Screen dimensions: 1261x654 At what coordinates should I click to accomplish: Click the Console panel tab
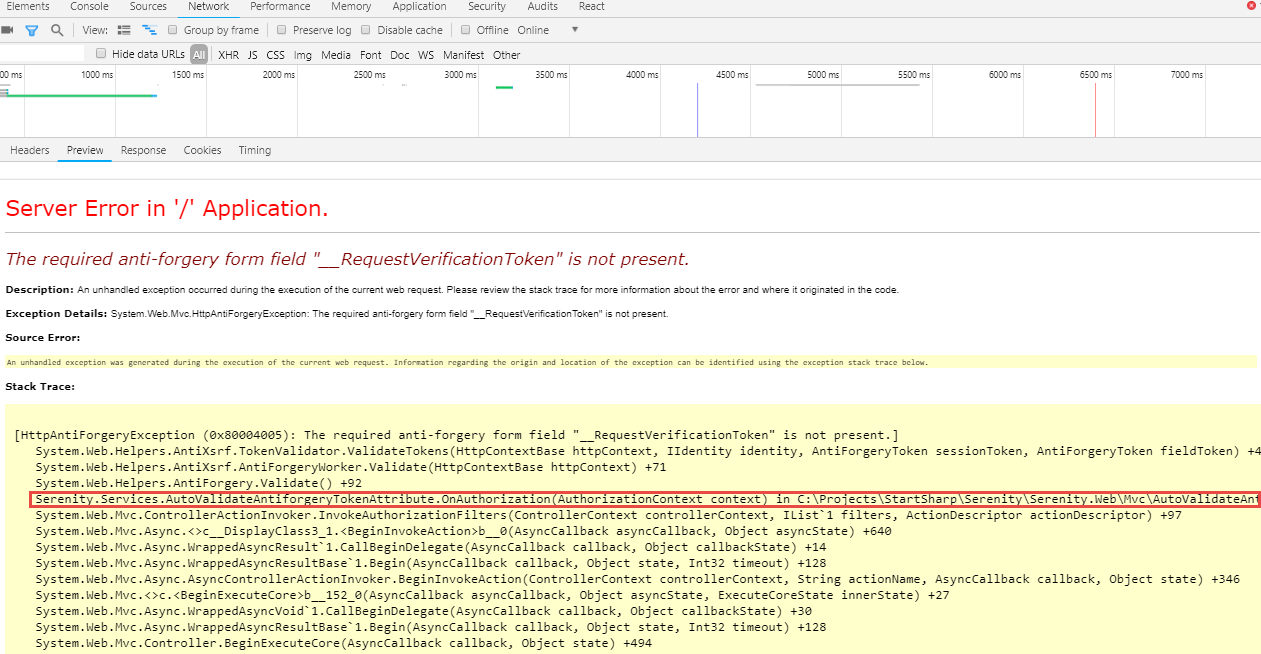click(x=89, y=7)
